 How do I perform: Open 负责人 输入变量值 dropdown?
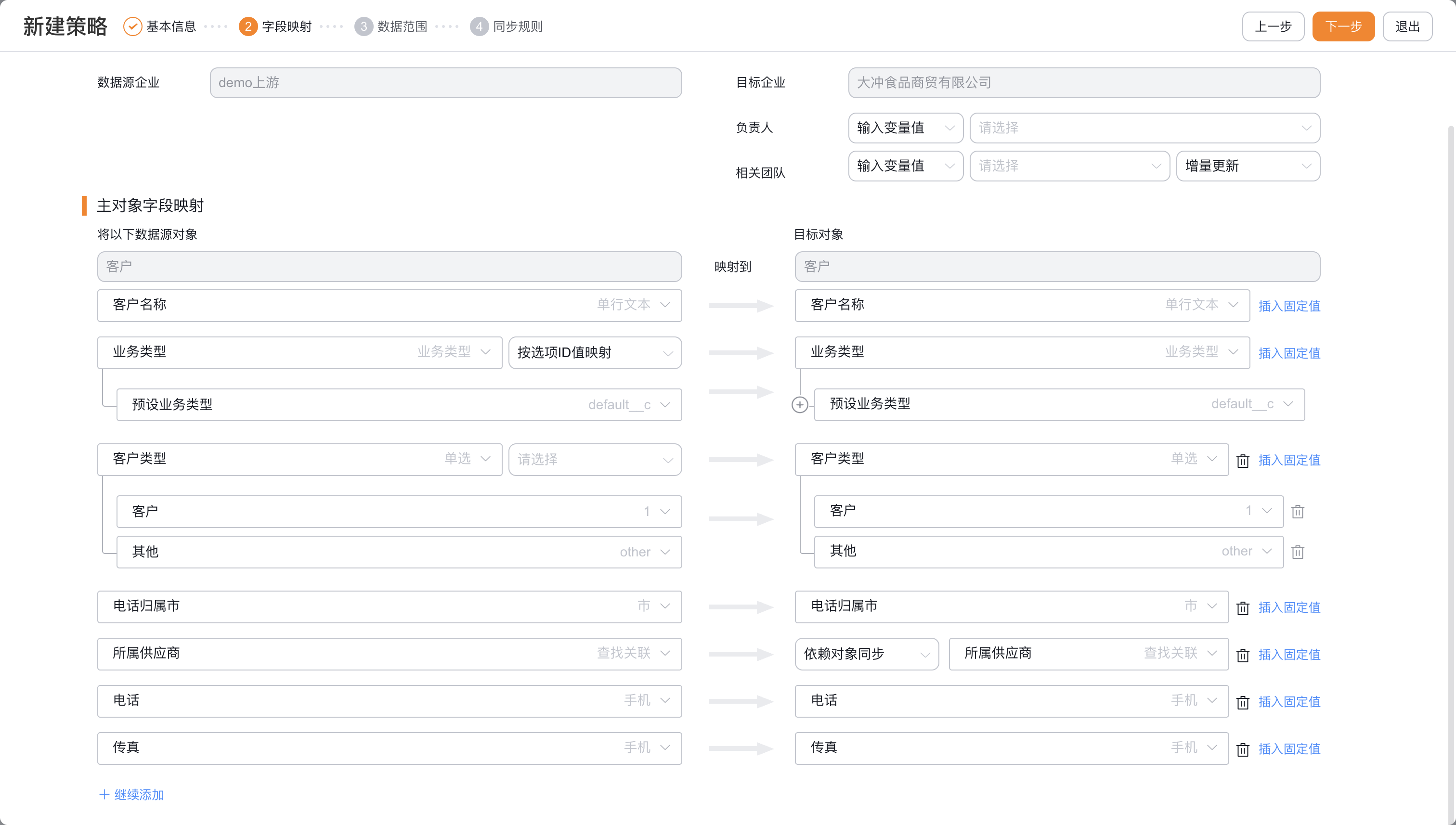906,128
